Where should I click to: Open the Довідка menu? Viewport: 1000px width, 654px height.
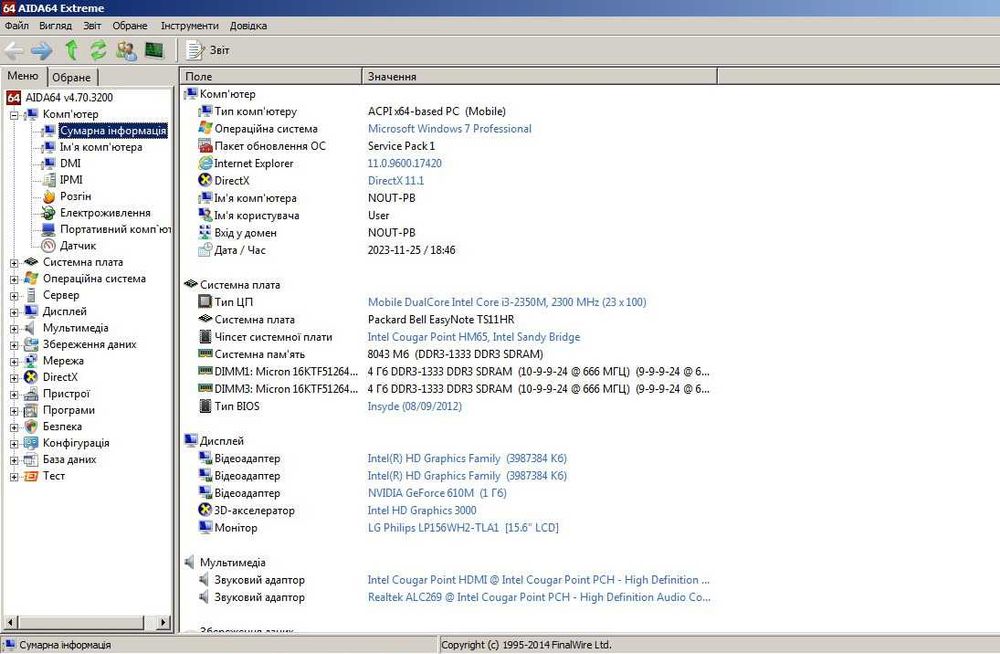(x=248, y=26)
